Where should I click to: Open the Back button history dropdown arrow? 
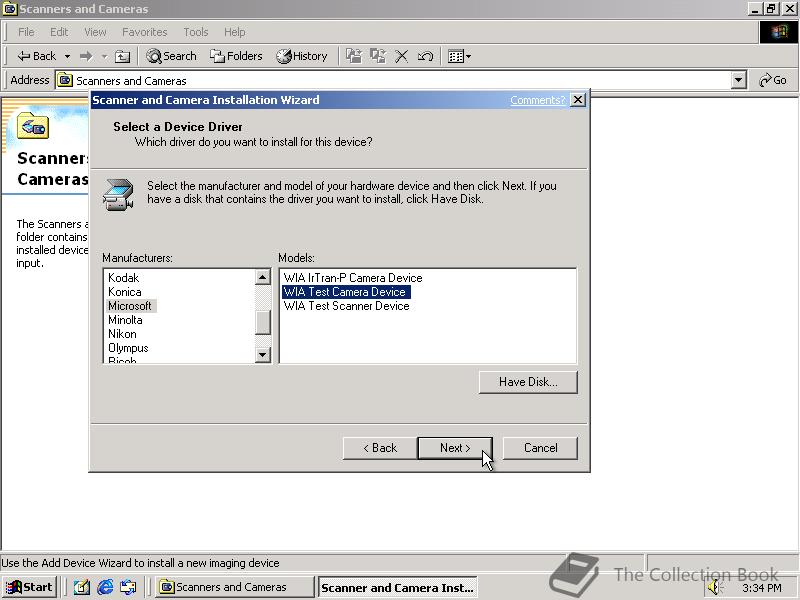pyautogui.click(x=67, y=56)
